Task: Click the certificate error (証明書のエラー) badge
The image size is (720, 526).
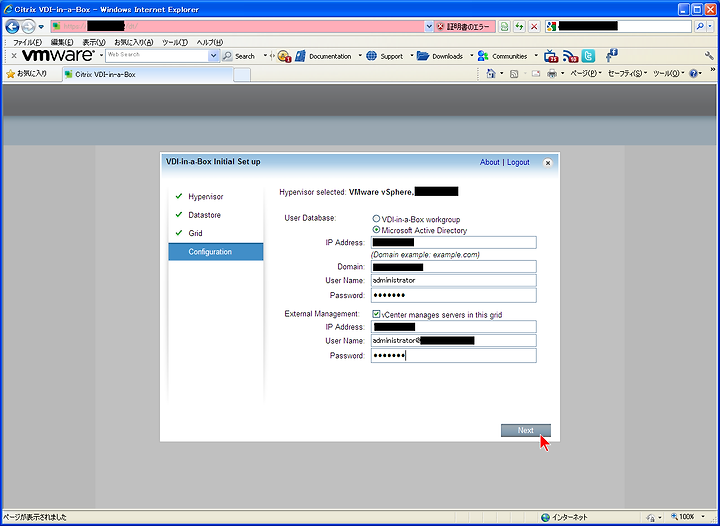Action: tap(464, 27)
